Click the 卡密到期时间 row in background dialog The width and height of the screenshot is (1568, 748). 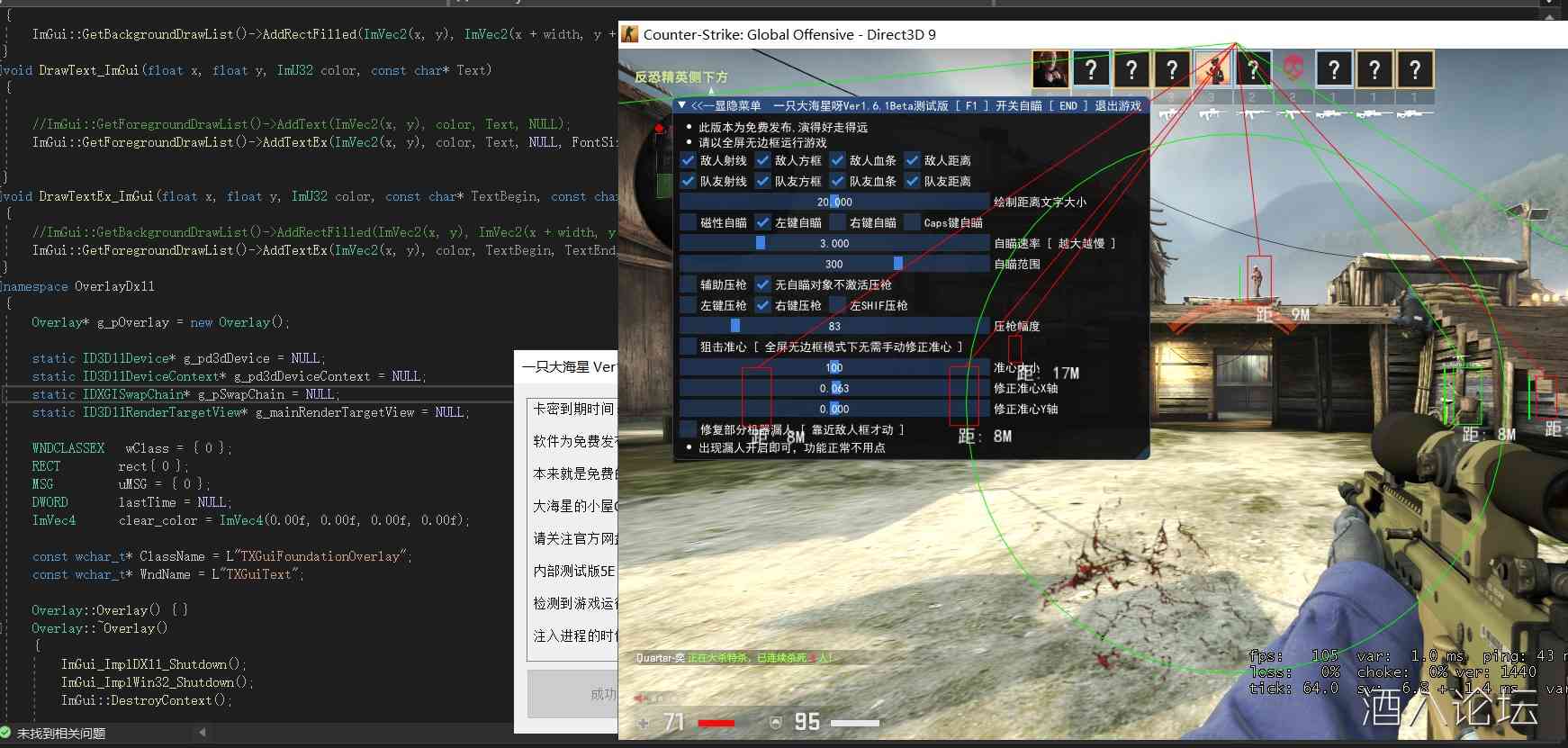coord(572,409)
